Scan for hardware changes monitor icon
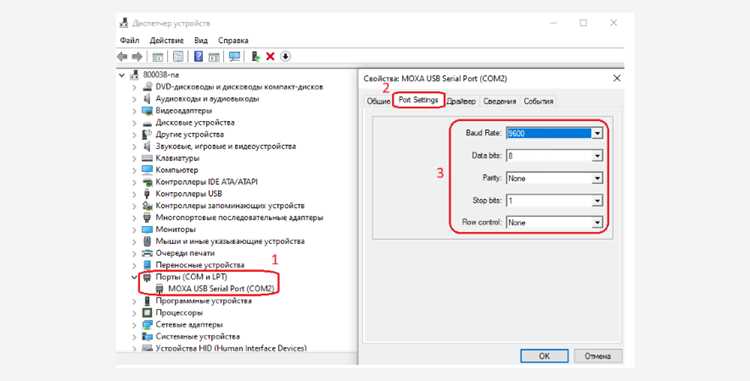This screenshot has width=750, height=381. 234,57
